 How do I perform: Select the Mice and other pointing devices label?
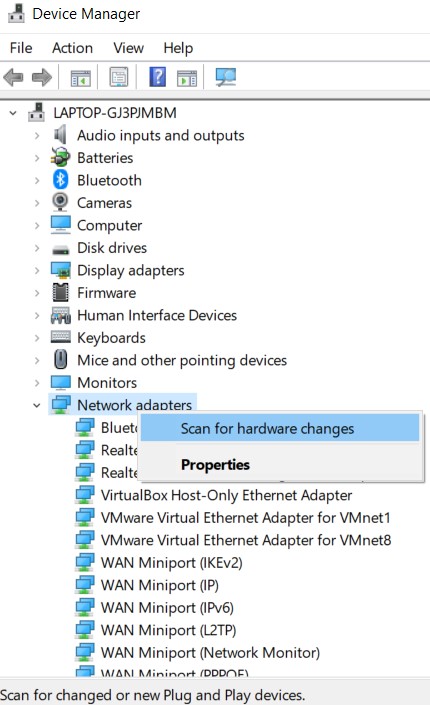182,360
